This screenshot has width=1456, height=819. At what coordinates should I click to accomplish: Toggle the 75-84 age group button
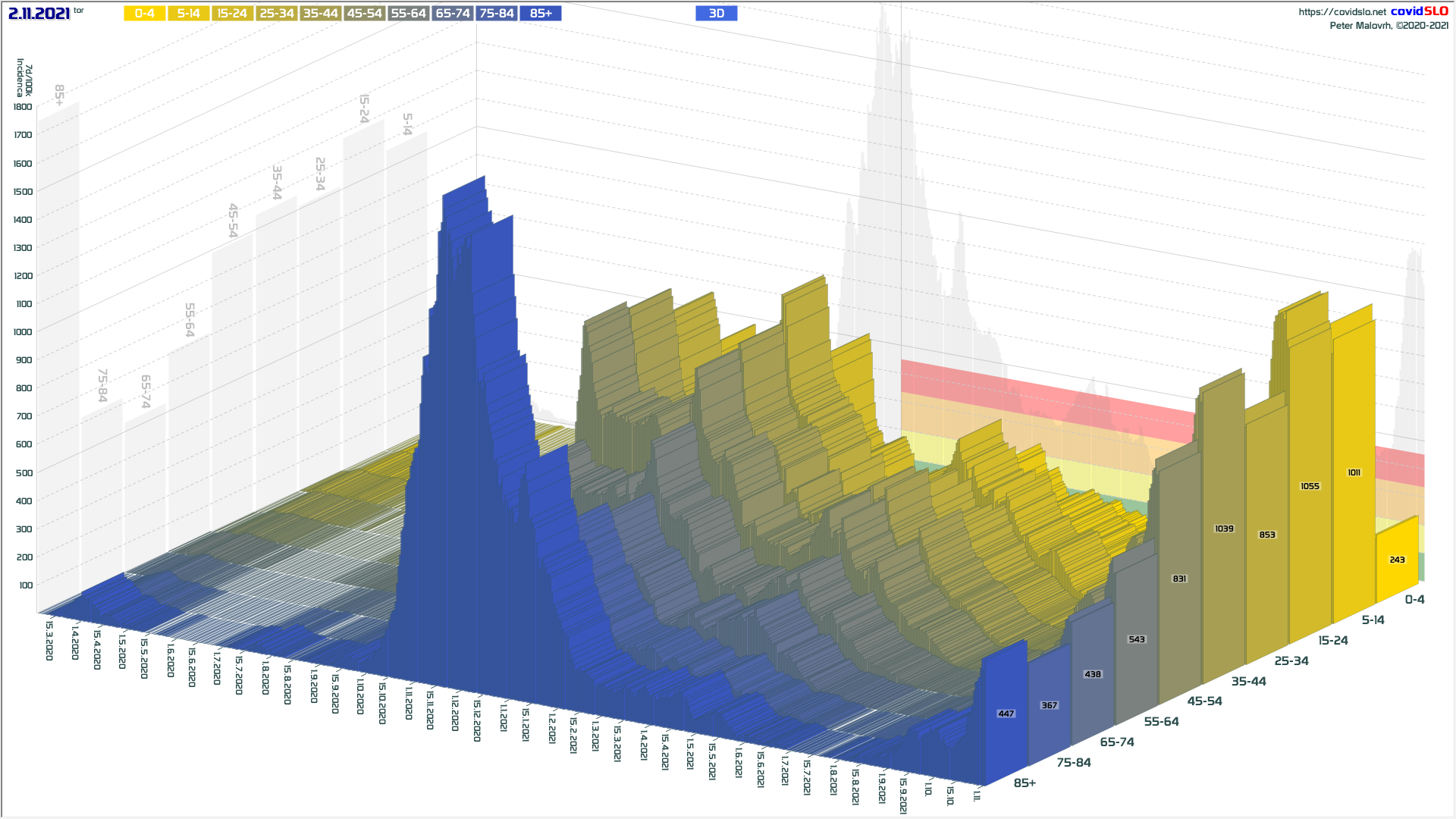[497, 14]
